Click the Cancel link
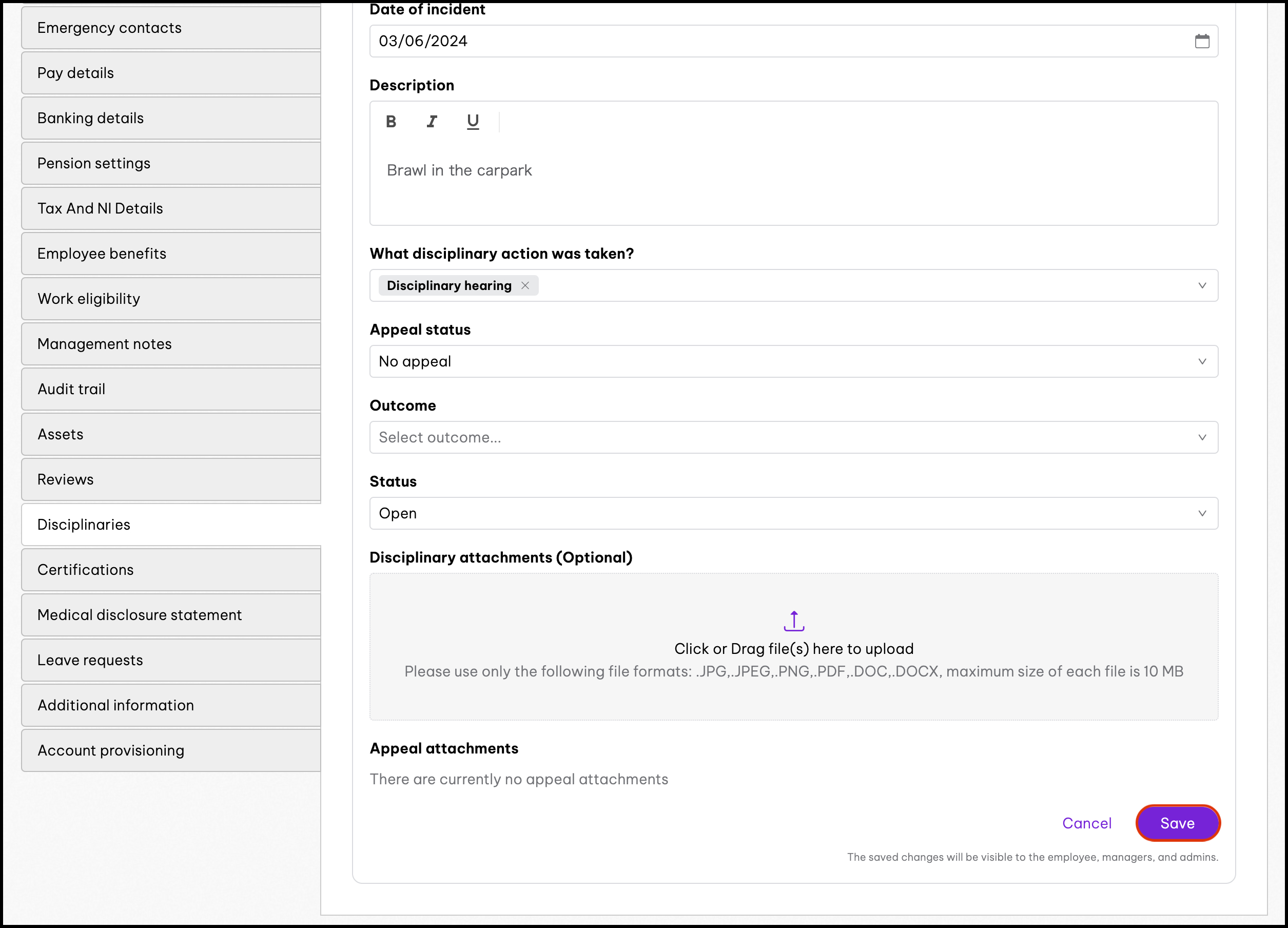This screenshot has height=928, width=1288. (1086, 823)
